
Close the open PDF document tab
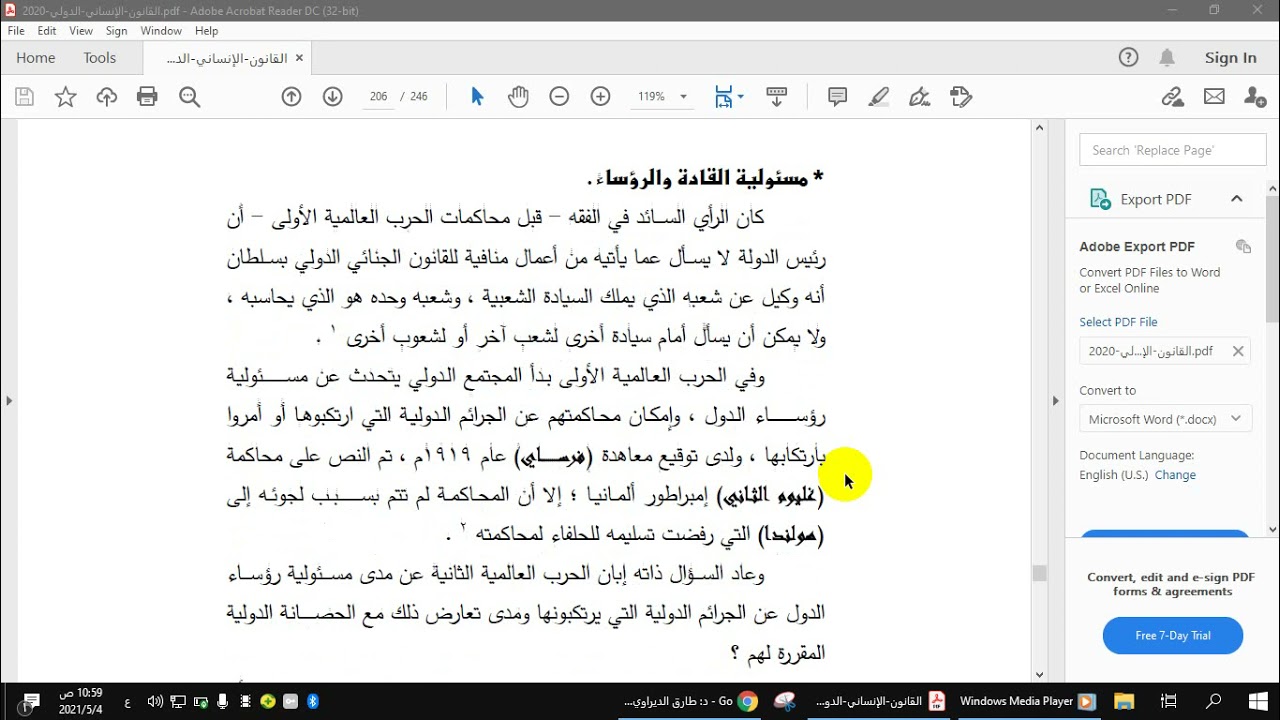point(299,58)
